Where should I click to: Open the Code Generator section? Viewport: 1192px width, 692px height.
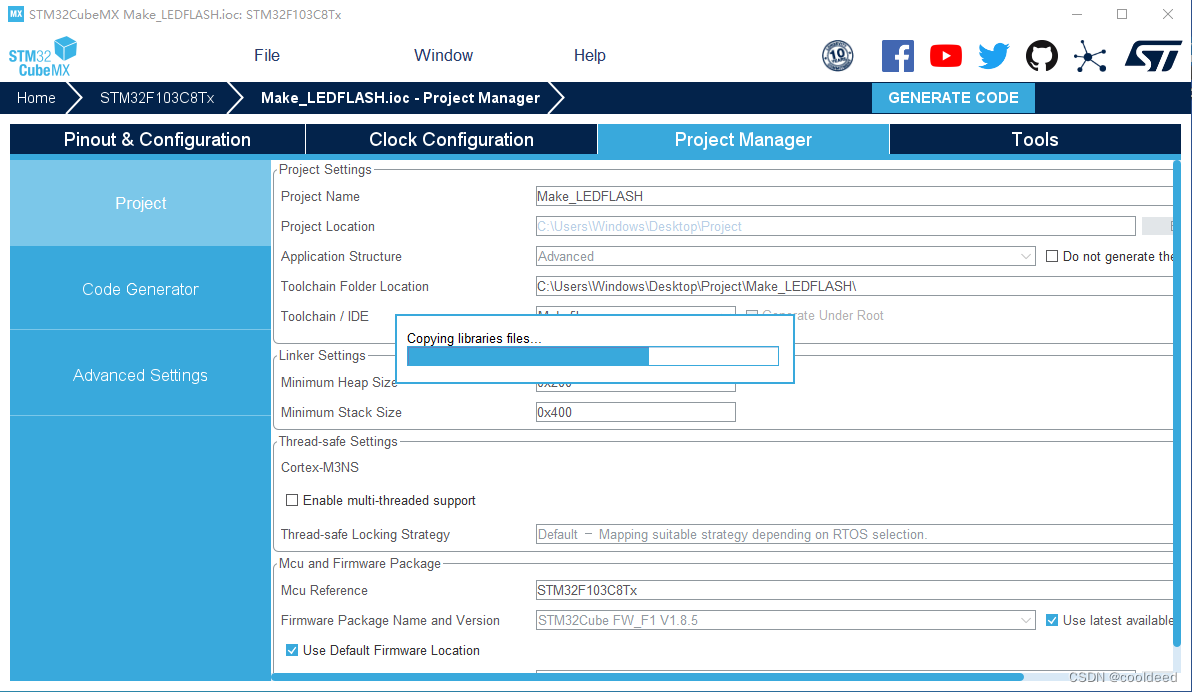coord(141,289)
